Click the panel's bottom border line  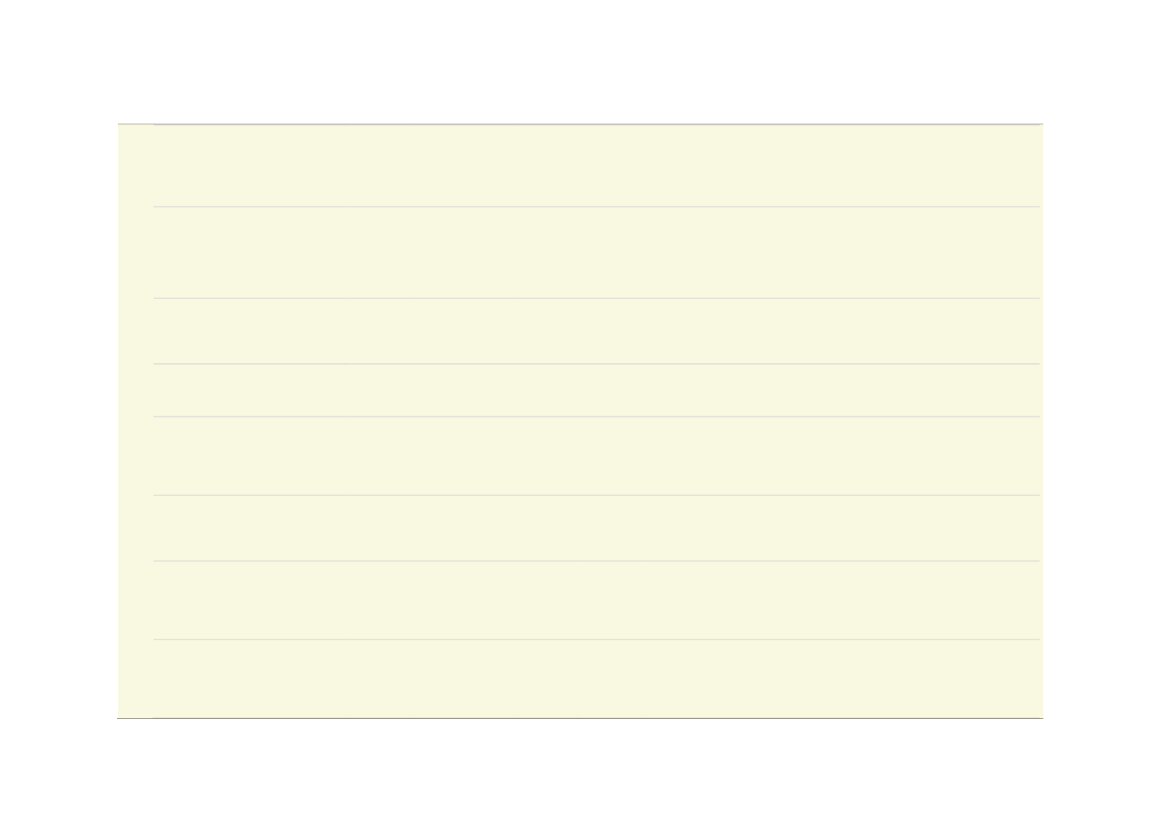[x=580, y=718]
